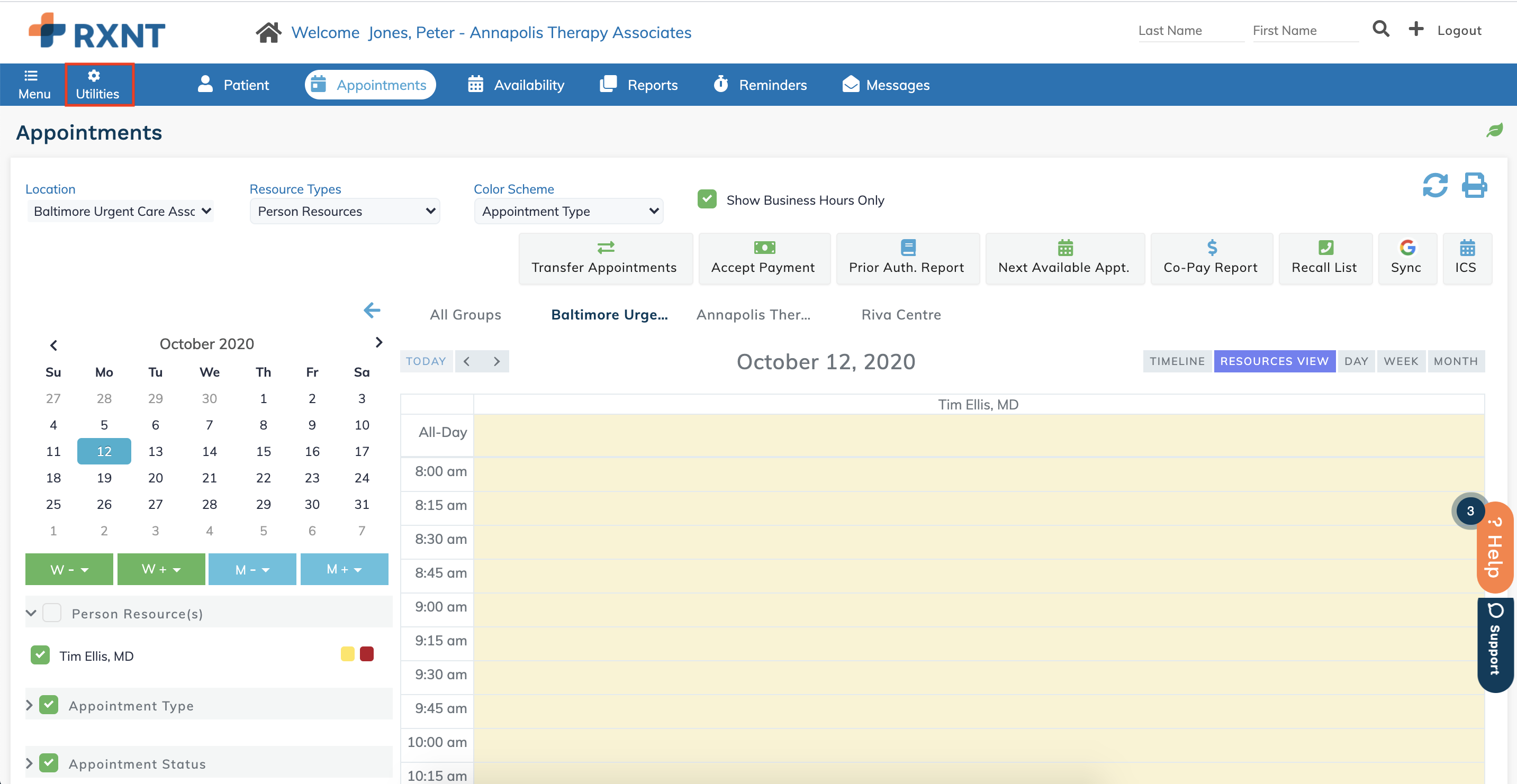
Task: Open the Support side tab
Action: tap(1495, 645)
